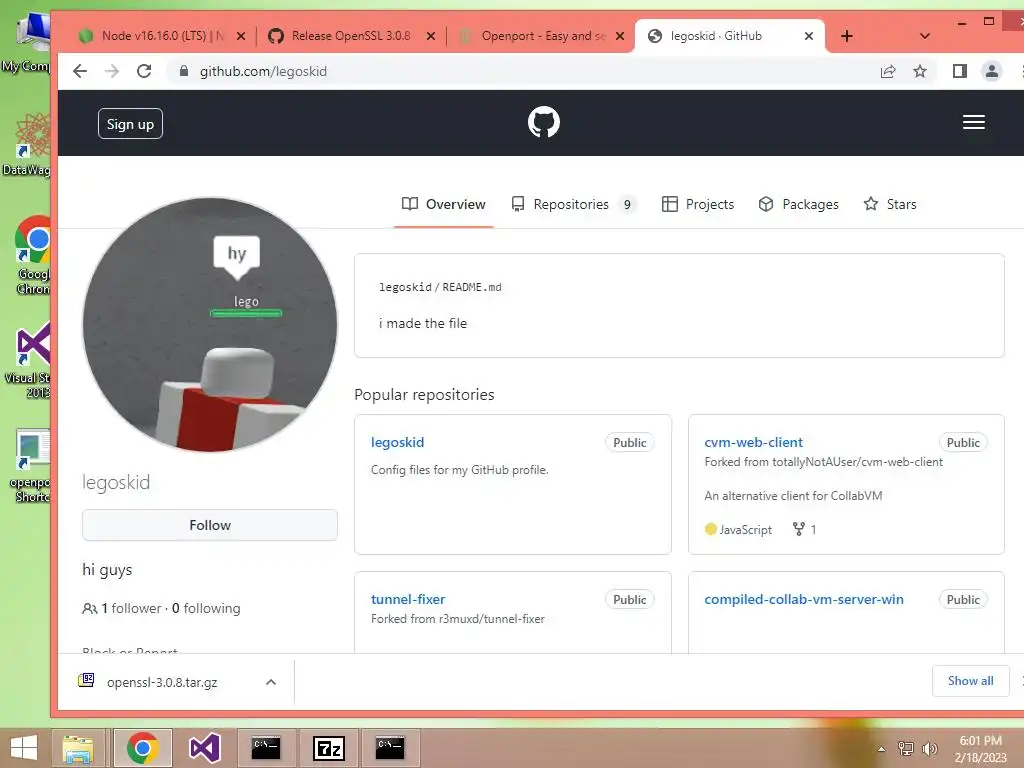
Task: Click the browser forward arrow
Action: (x=112, y=71)
